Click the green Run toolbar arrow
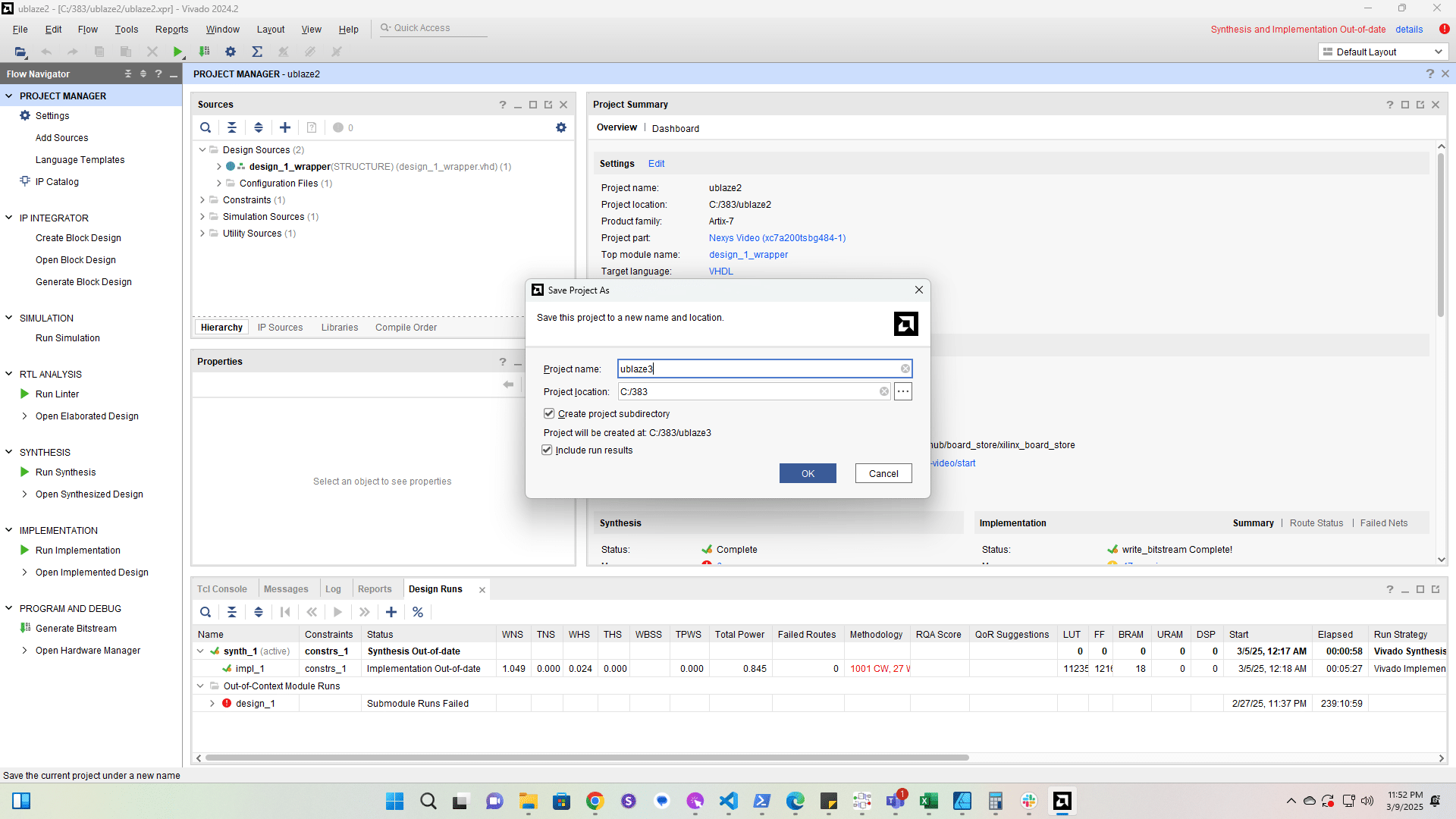The height and width of the screenshot is (819, 1456). 177,52
